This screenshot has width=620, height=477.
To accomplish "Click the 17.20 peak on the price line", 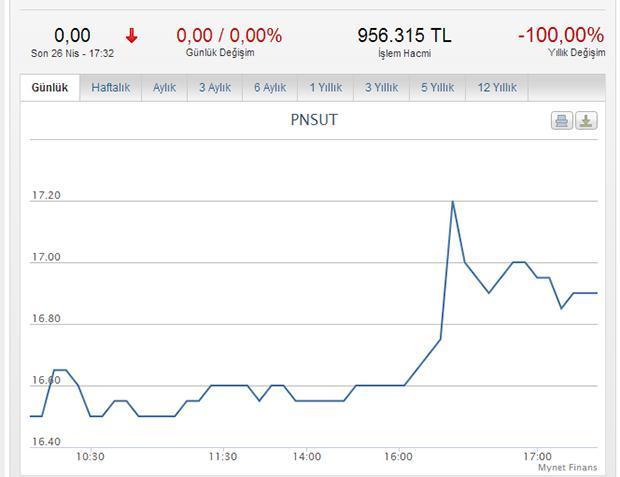I will coord(453,201).
